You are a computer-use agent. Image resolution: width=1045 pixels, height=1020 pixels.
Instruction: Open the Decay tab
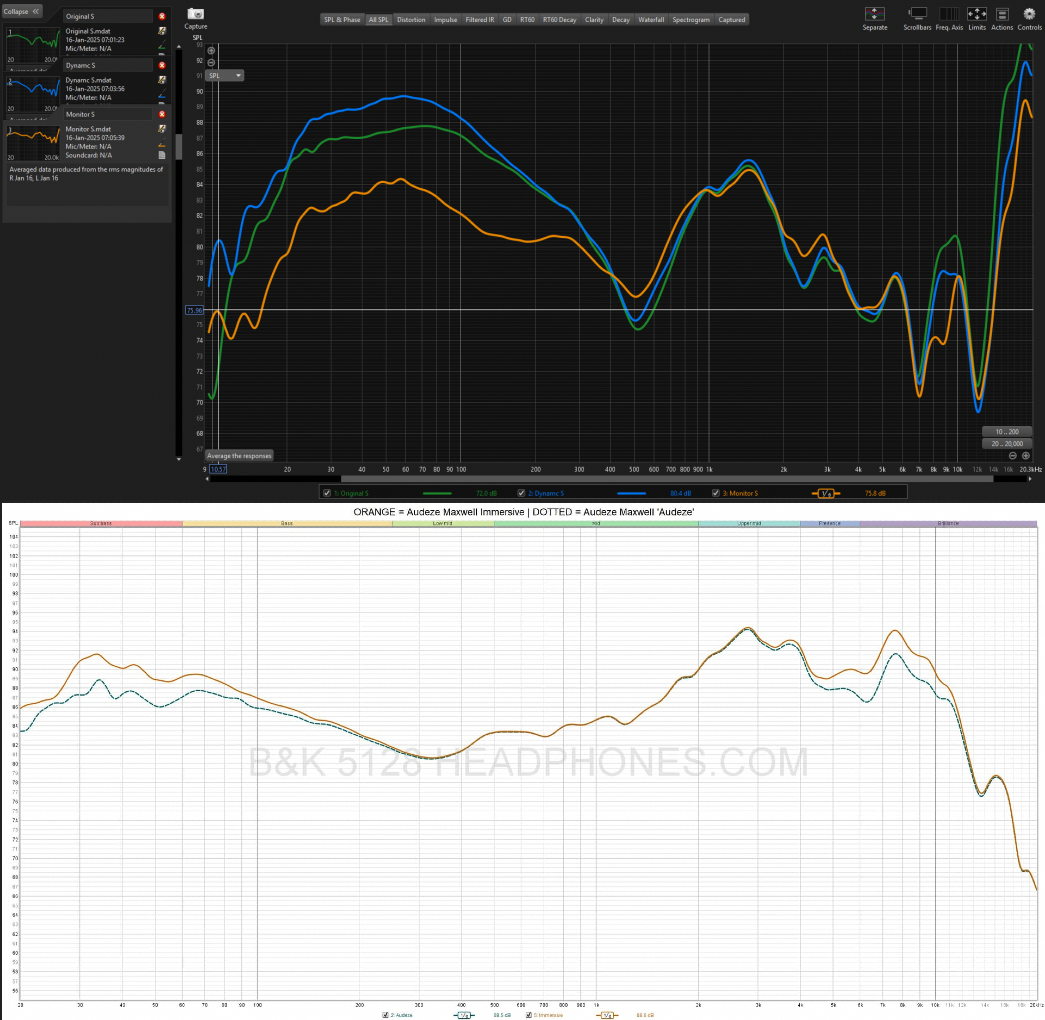[621, 20]
